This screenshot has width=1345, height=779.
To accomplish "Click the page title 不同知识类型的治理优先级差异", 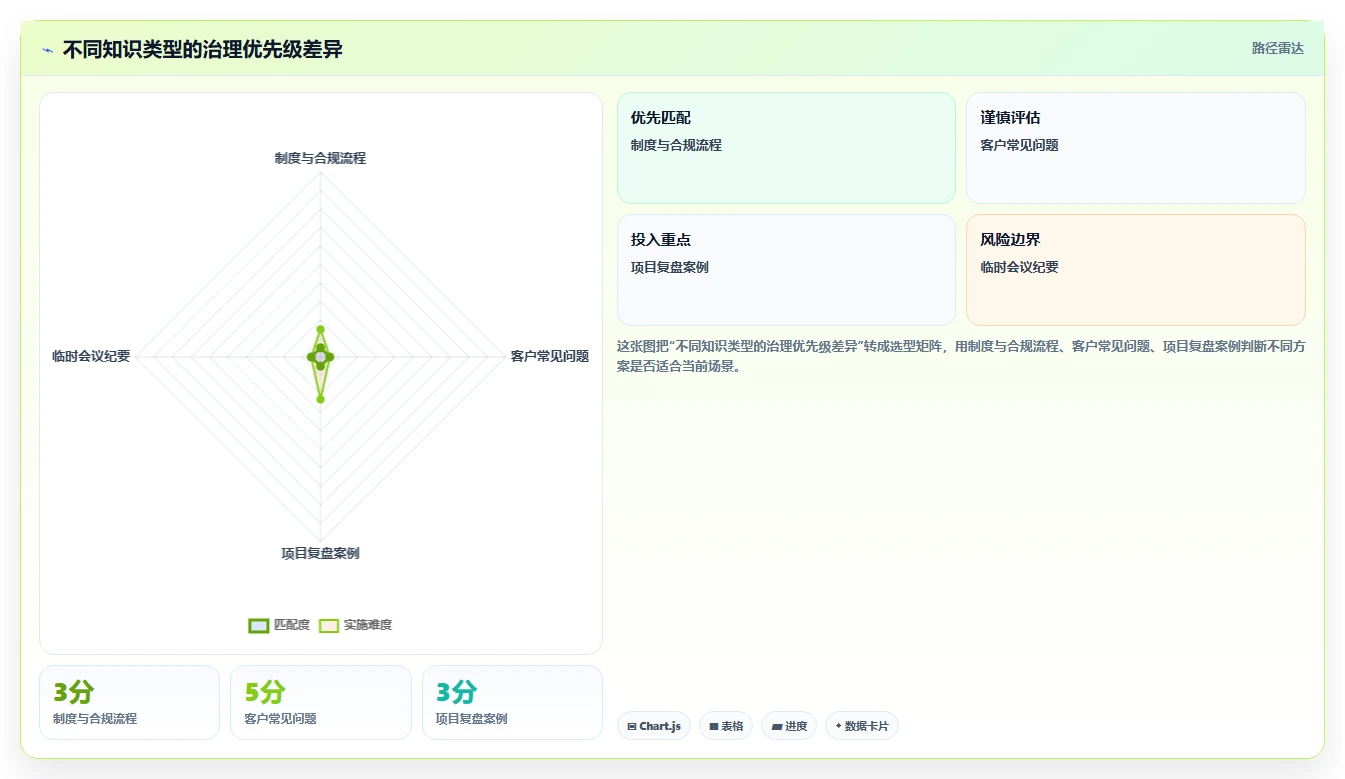I will (203, 49).
